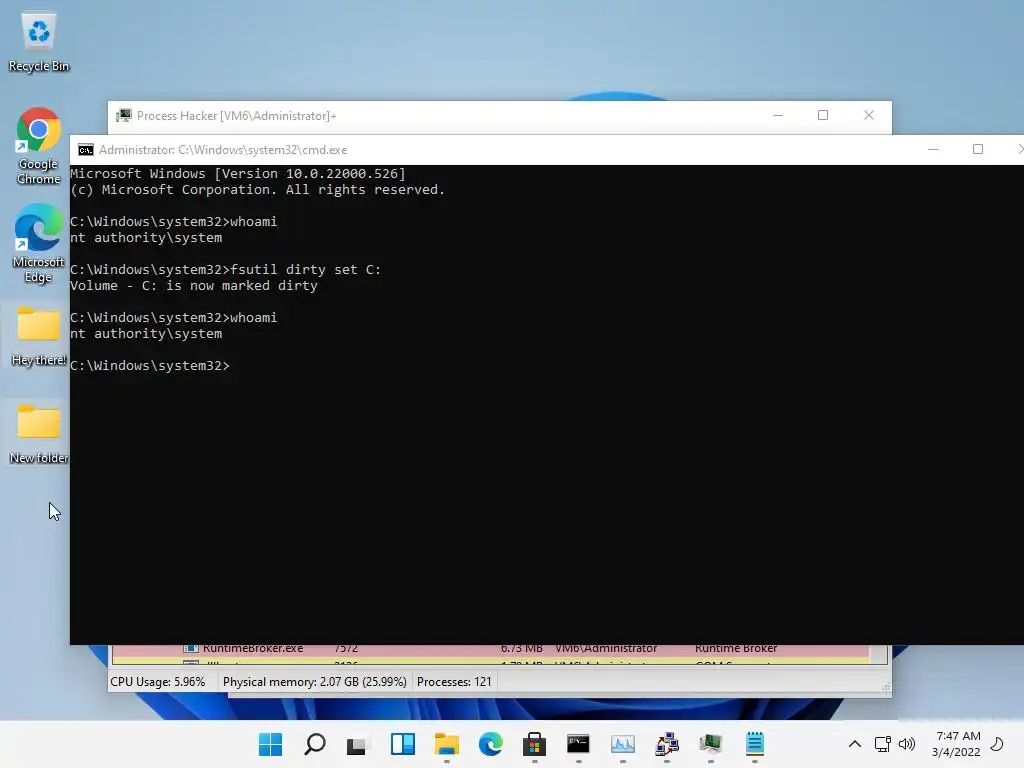Click Processes: 121 status entry
This screenshot has width=1024, height=768.
coord(454,682)
